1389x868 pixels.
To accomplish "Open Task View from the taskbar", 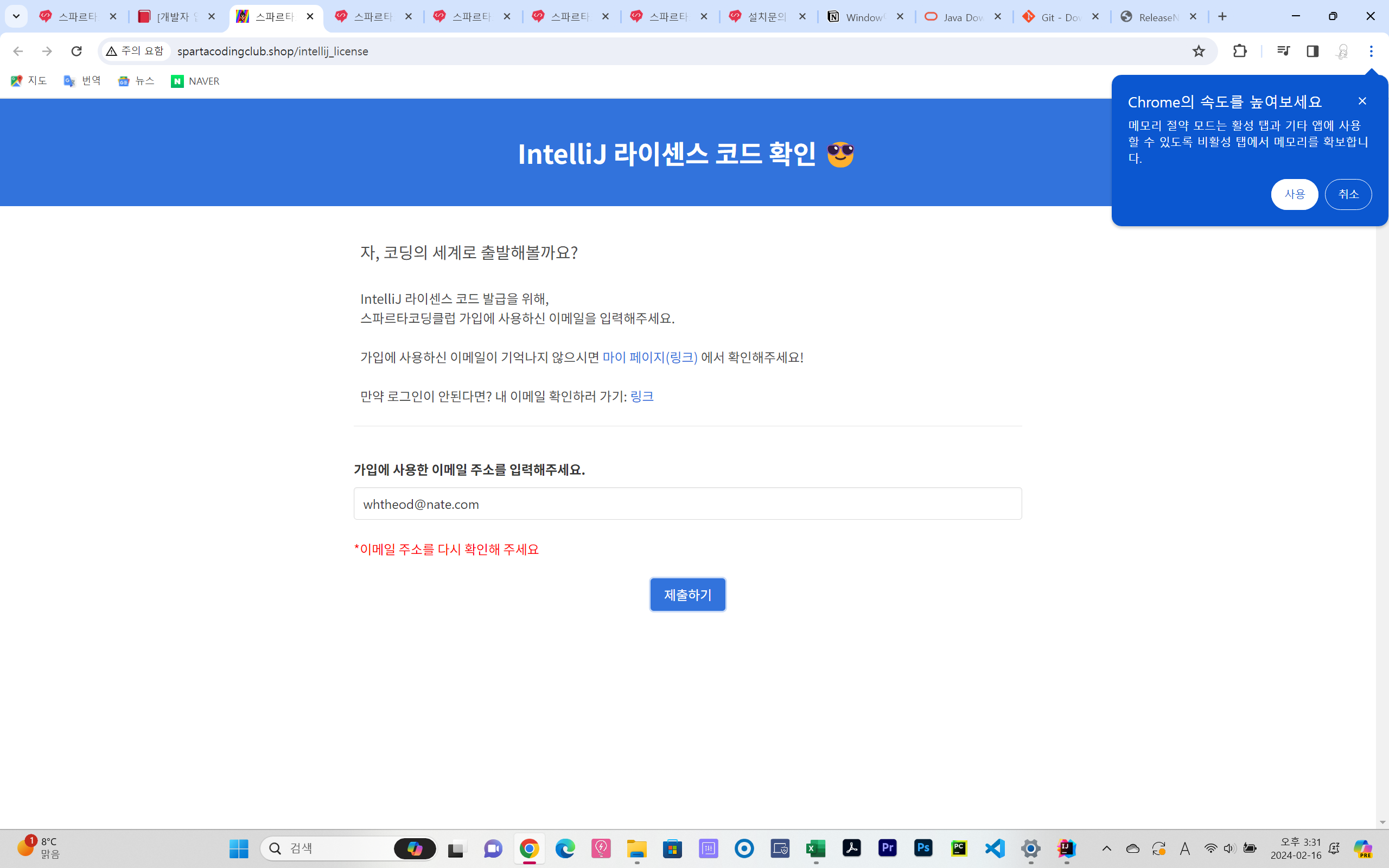I will tap(457, 848).
